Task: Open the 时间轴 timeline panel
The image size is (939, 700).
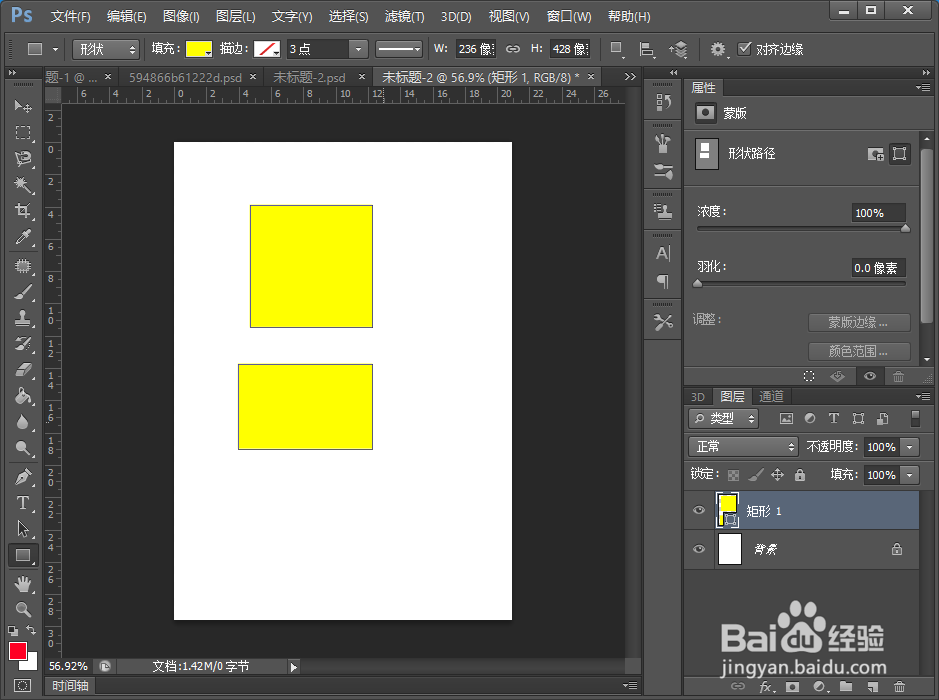Action: (70, 685)
